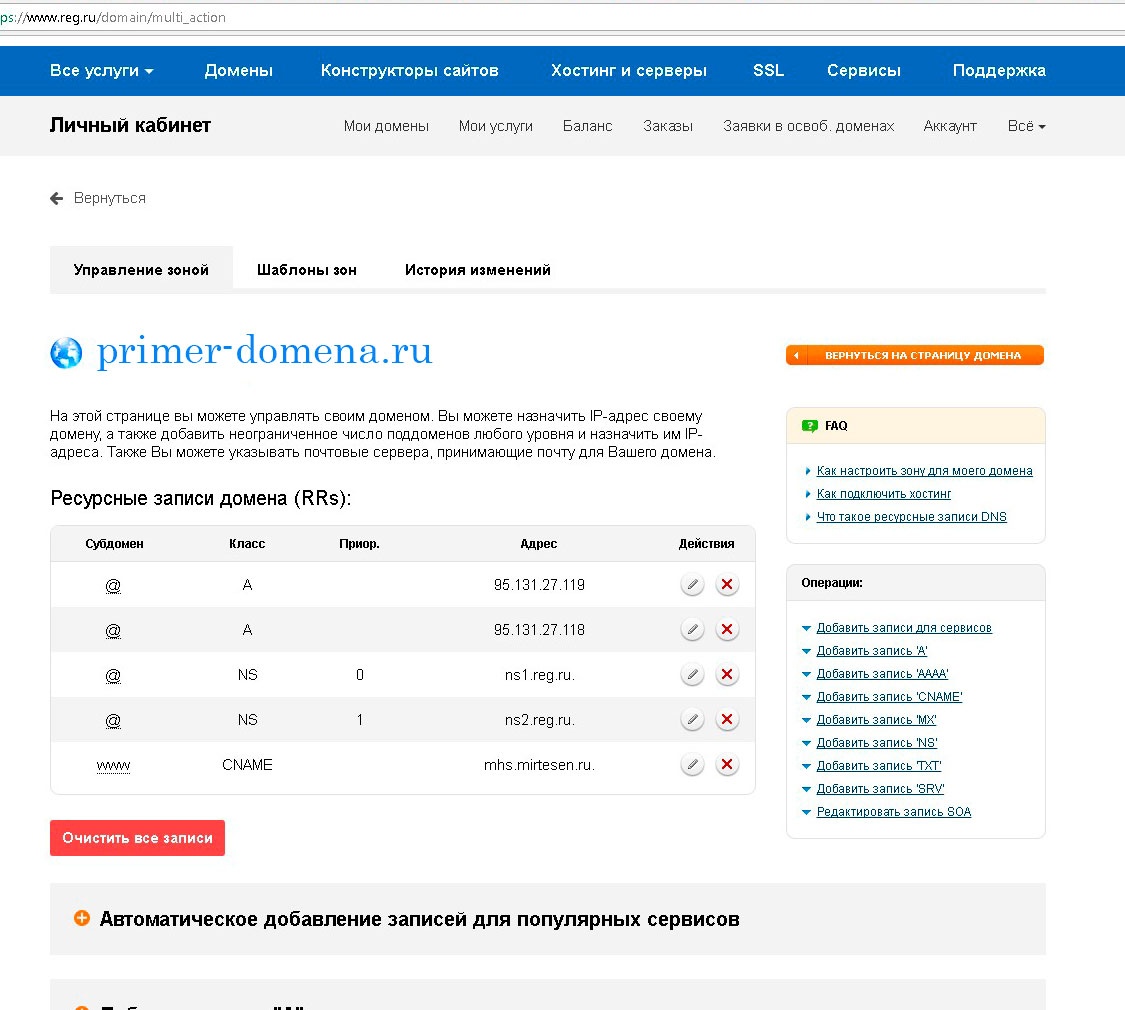Open SSL menu item
This screenshot has width=1125, height=1010.
pyautogui.click(x=768, y=70)
